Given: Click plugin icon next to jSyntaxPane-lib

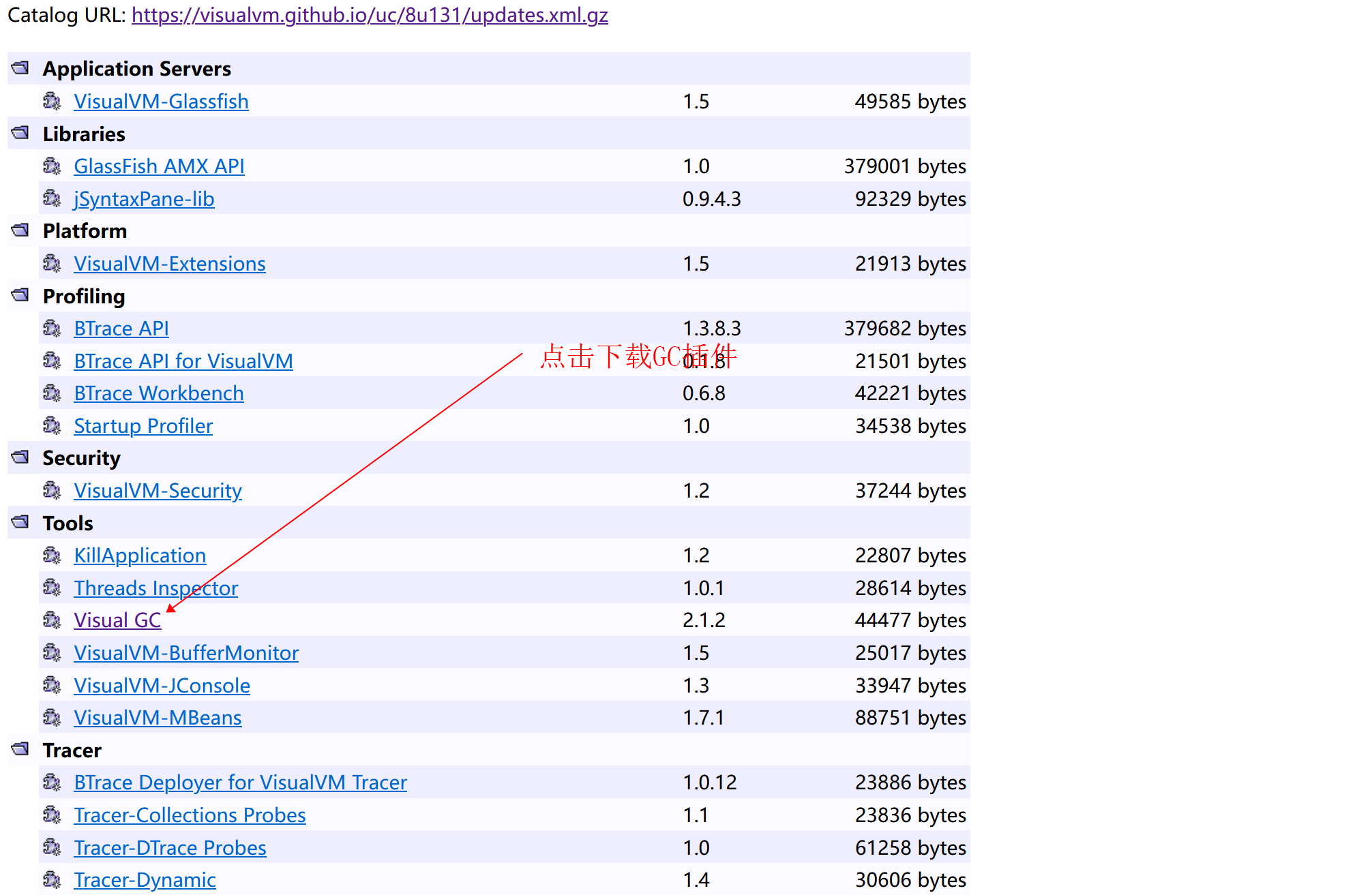Looking at the screenshot, I should (x=52, y=198).
